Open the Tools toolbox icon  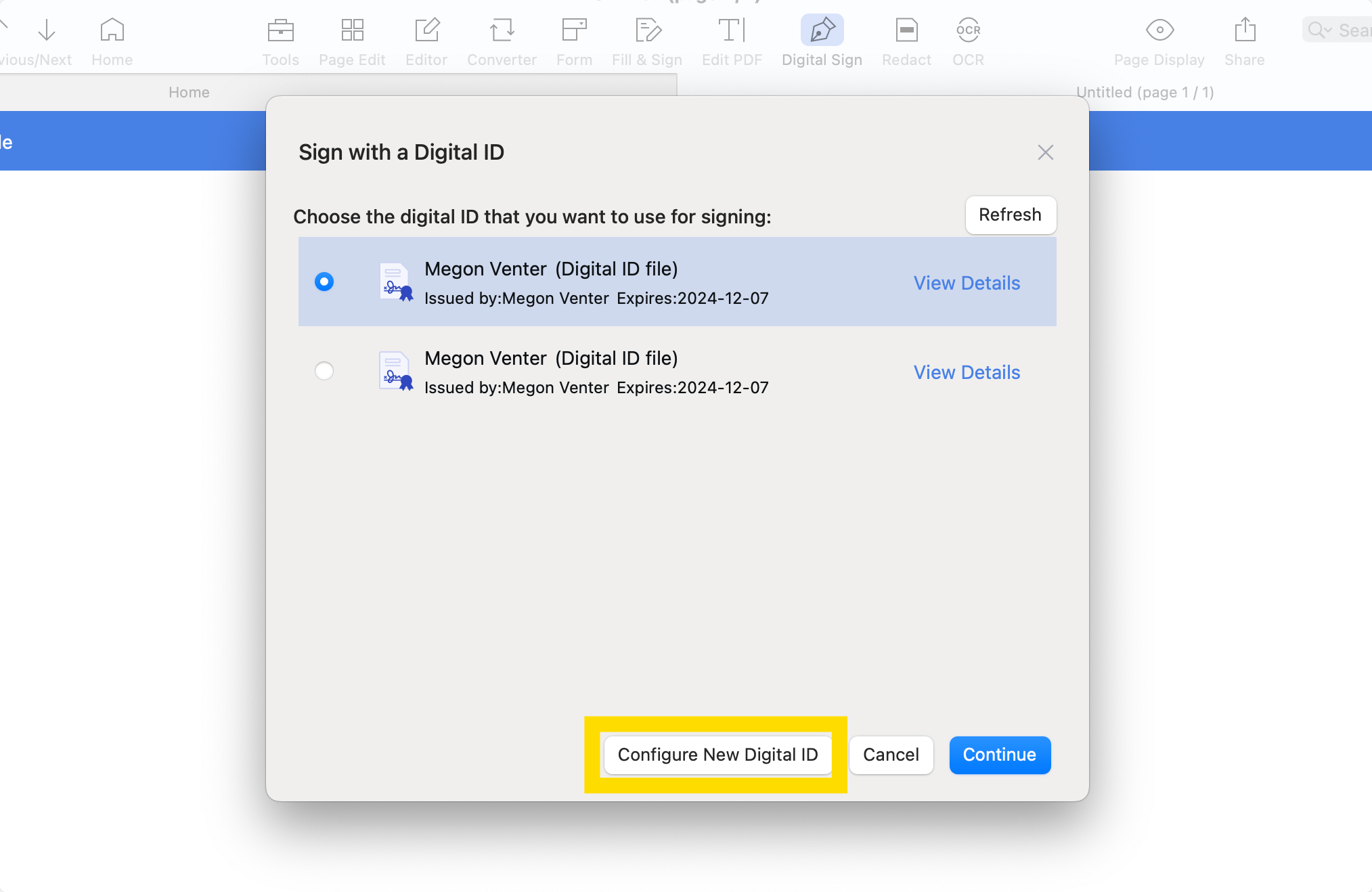point(280,30)
